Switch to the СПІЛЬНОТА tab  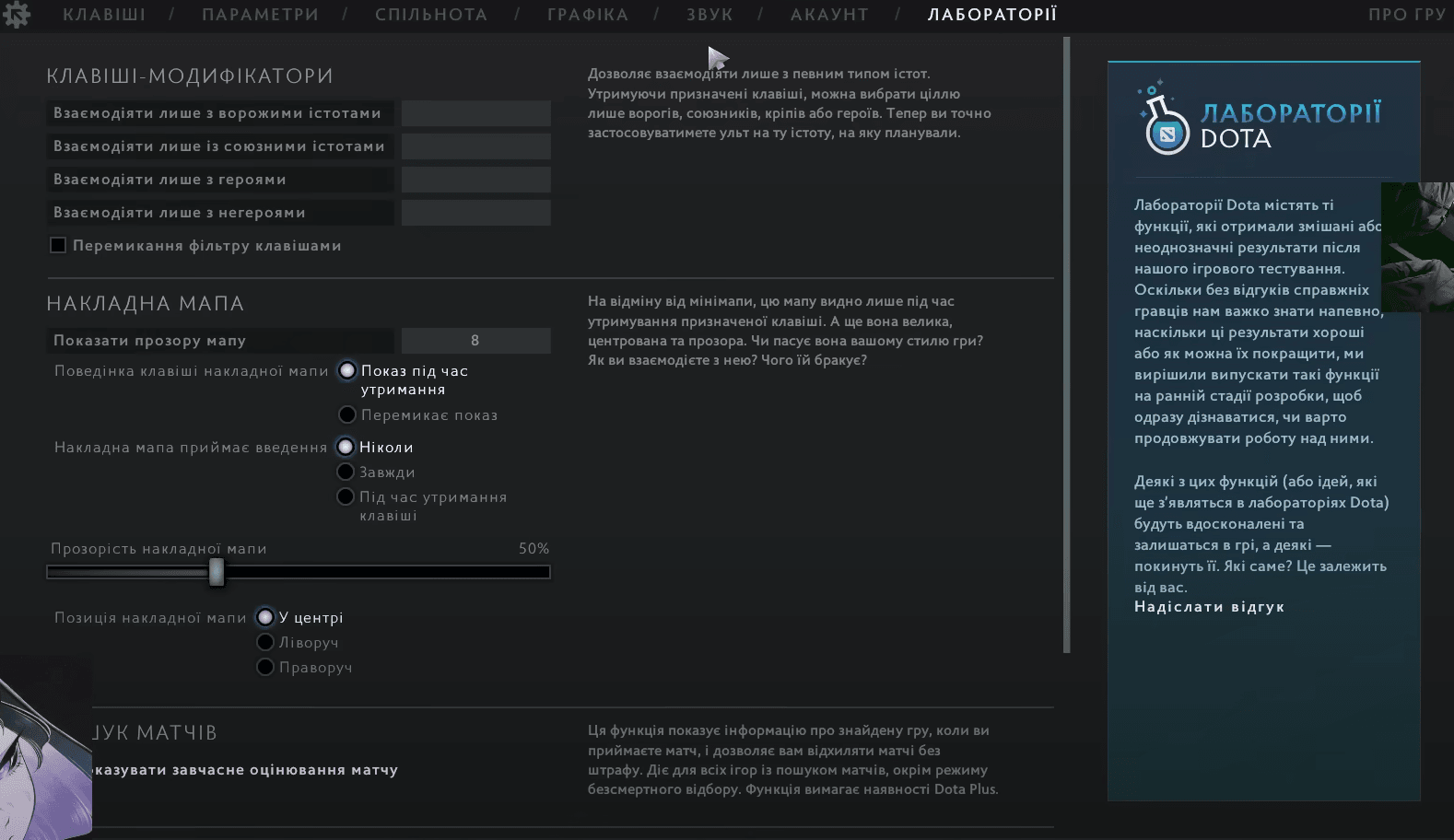431,15
